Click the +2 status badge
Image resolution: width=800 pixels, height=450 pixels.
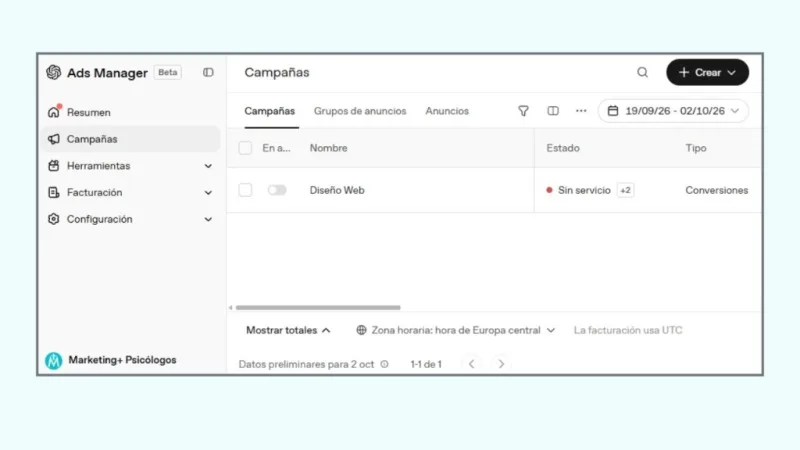pos(626,190)
